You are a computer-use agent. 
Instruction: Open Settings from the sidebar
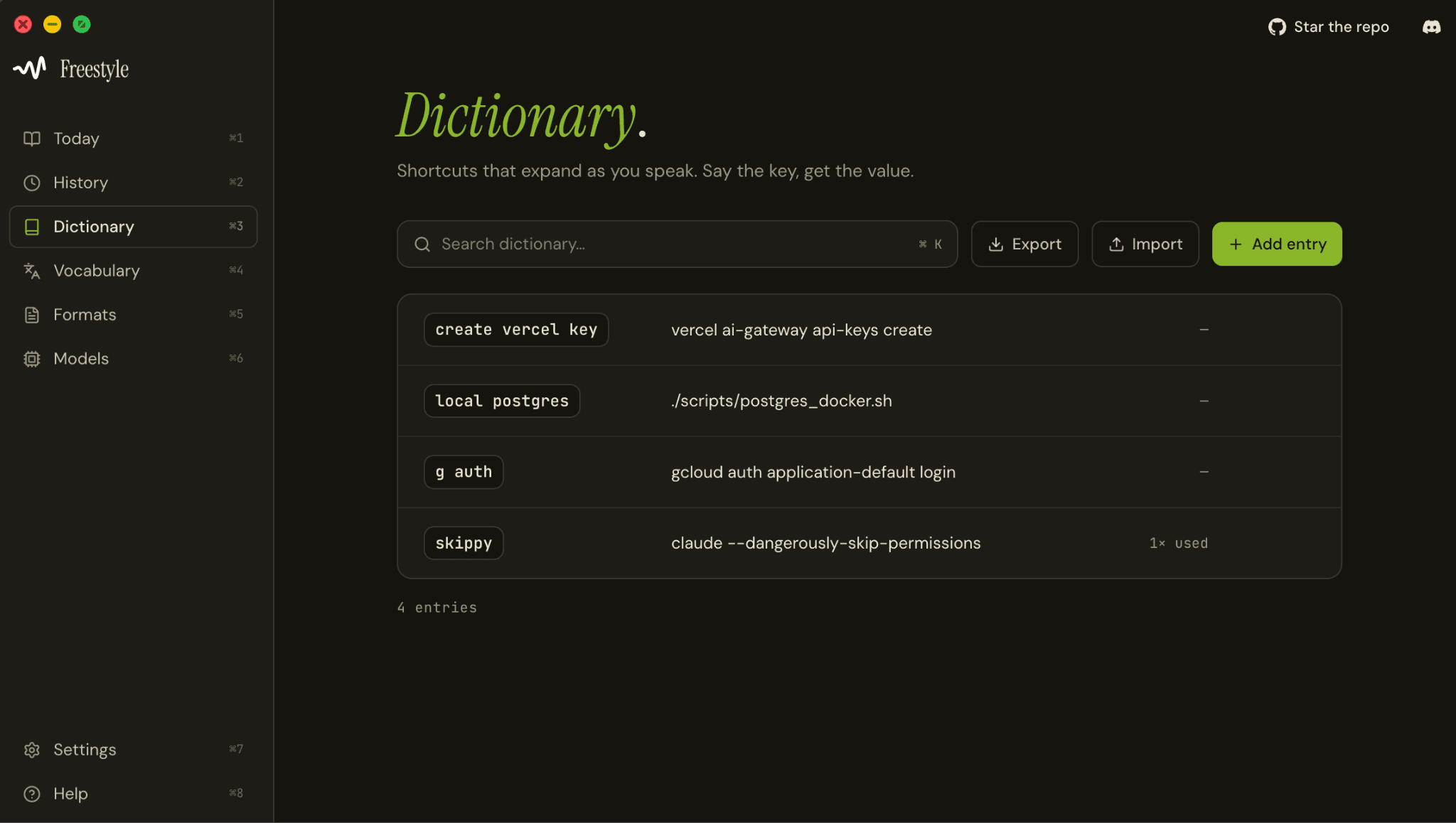coord(133,750)
